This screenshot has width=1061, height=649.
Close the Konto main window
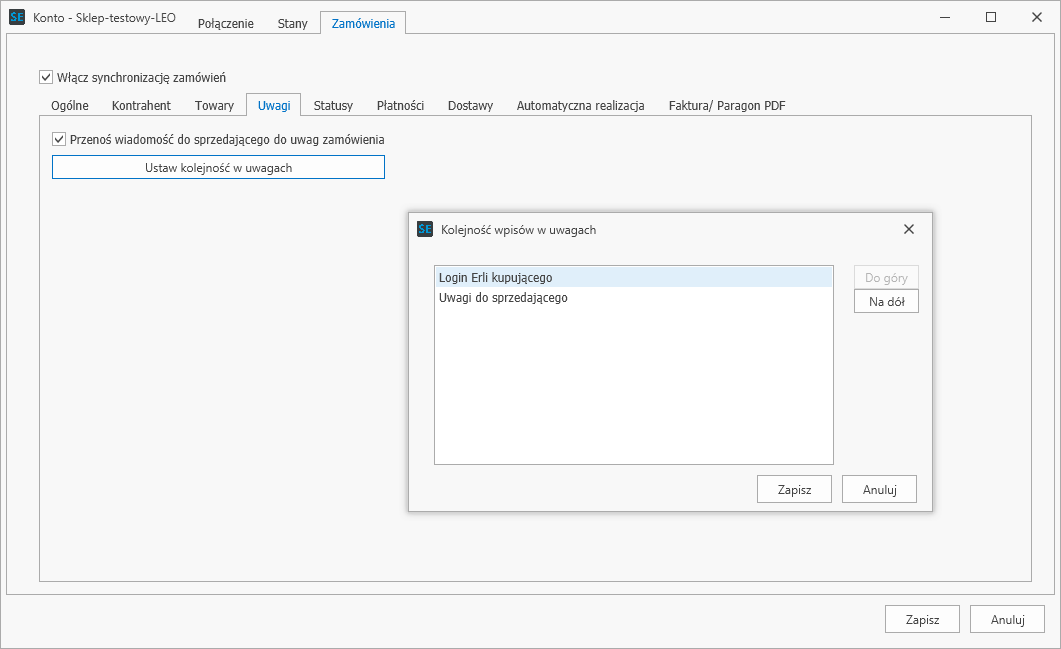tap(1037, 17)
